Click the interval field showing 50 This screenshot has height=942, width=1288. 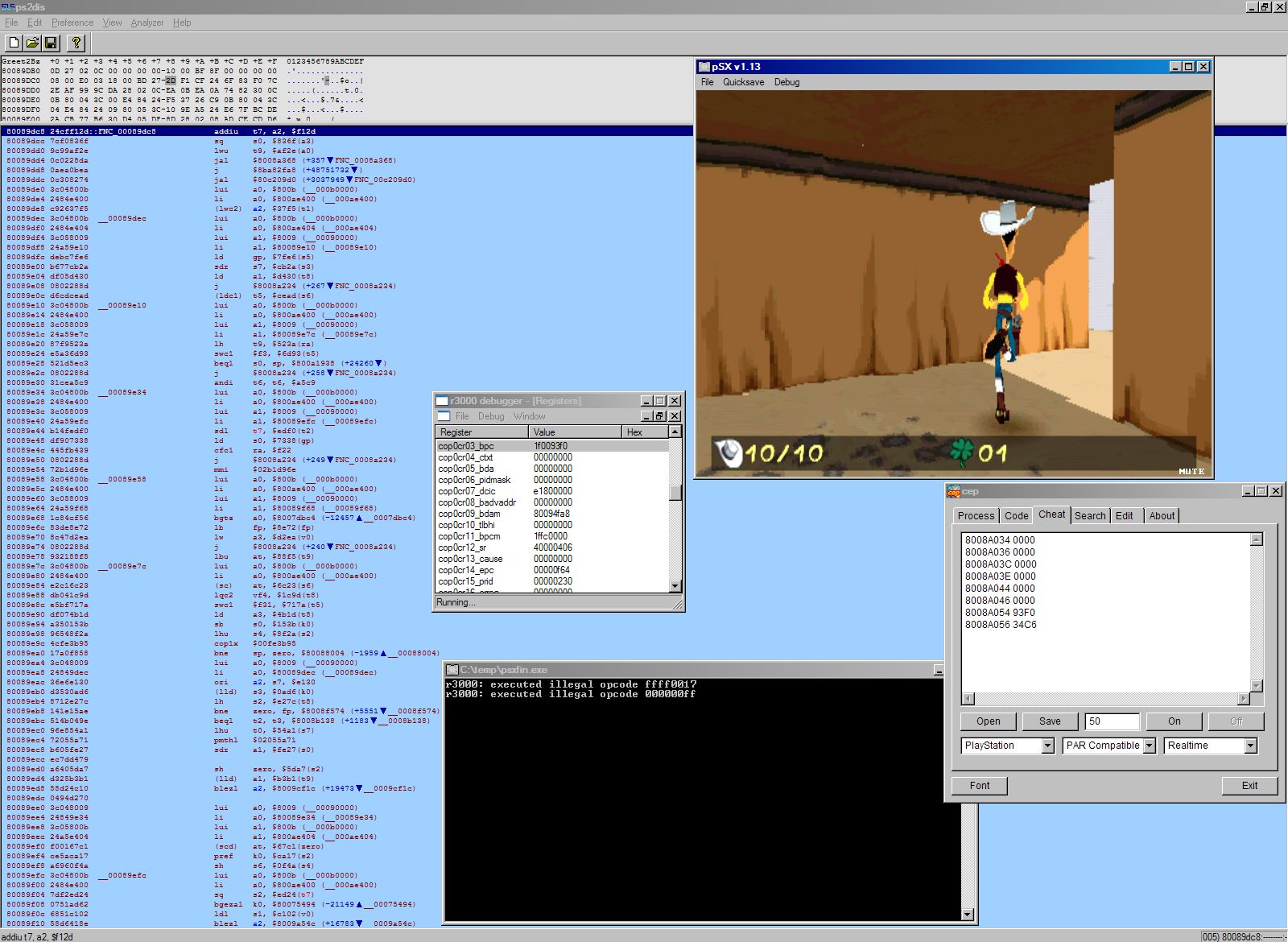[1112, 721]
